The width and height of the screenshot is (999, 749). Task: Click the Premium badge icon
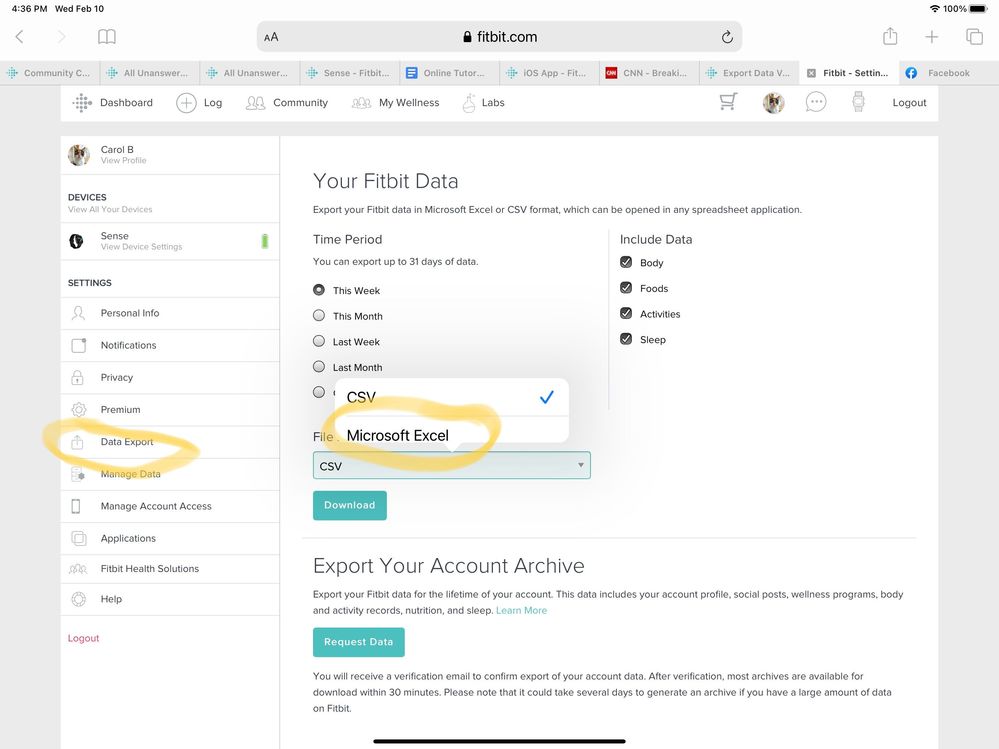78,410
